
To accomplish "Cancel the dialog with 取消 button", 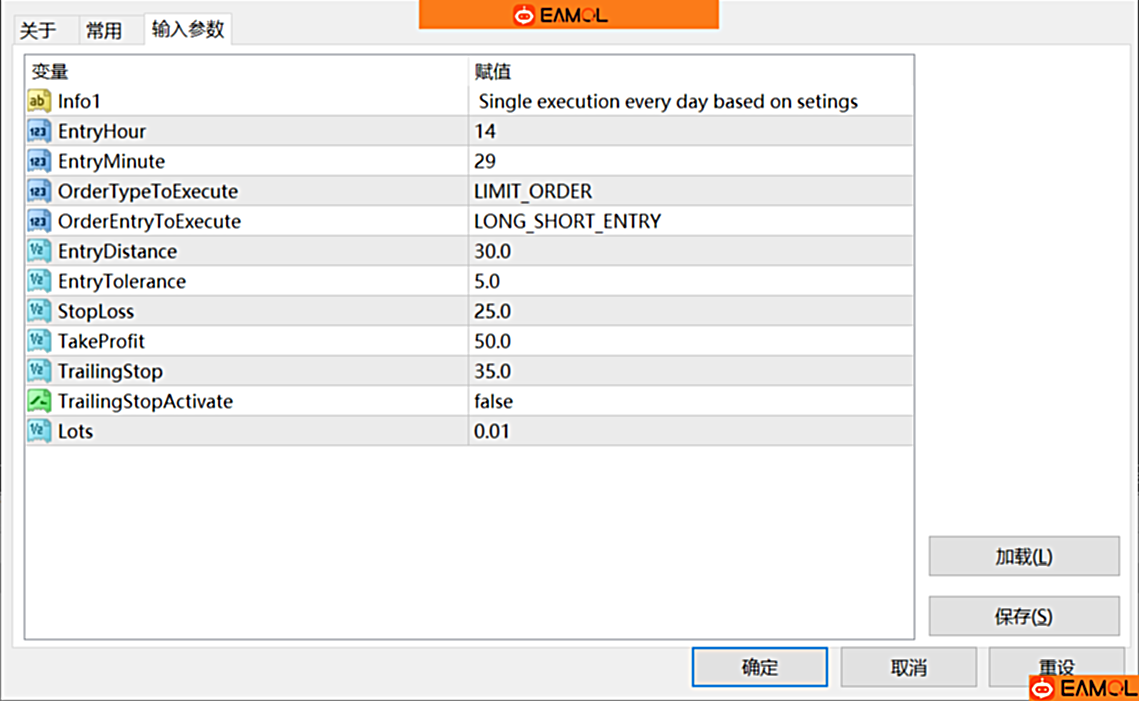I will (908, 667).
